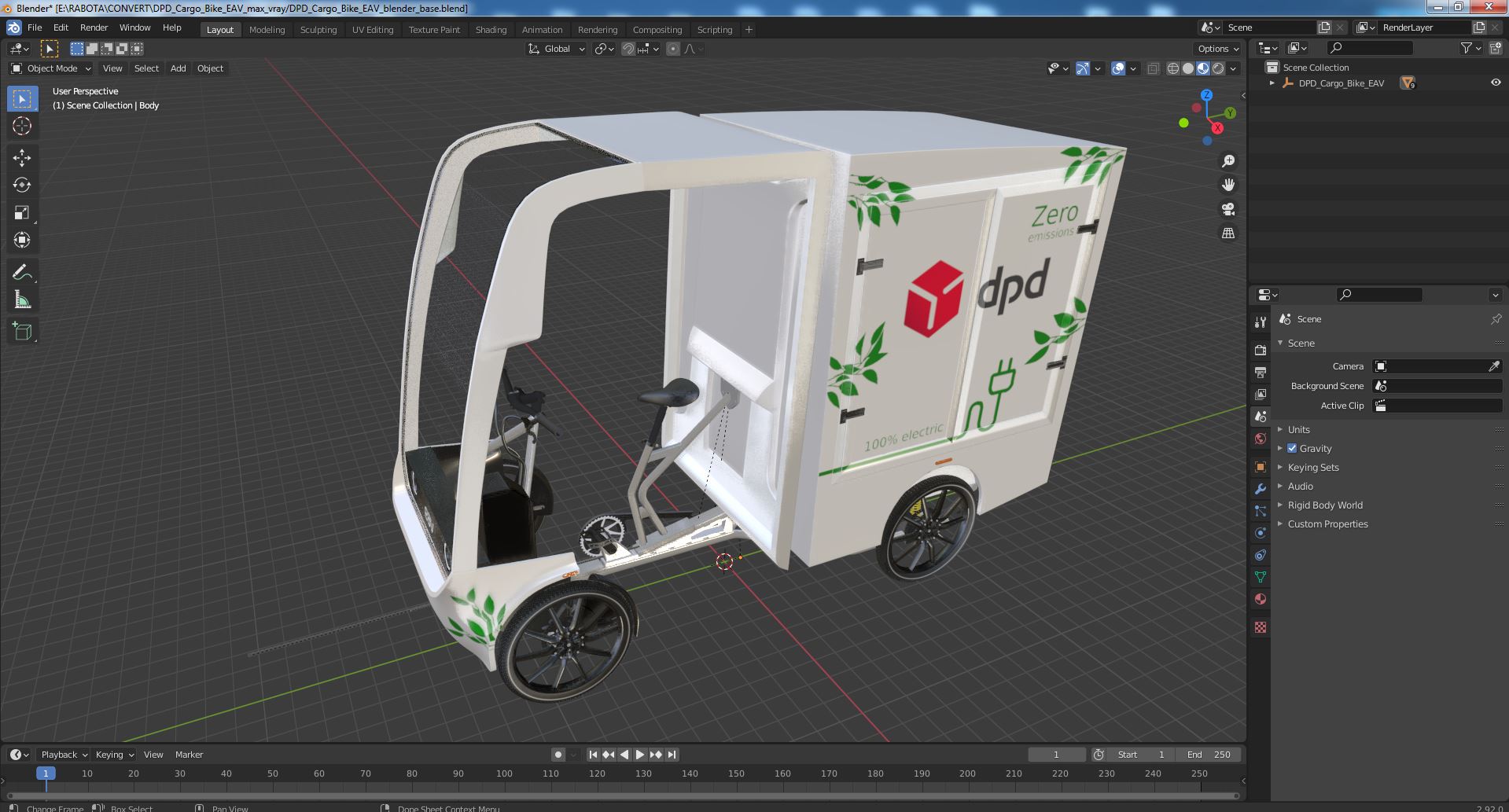Open the View Layer properties tab
Viewport: 1509px width, 812px height.
click(x=1261, y=394)
